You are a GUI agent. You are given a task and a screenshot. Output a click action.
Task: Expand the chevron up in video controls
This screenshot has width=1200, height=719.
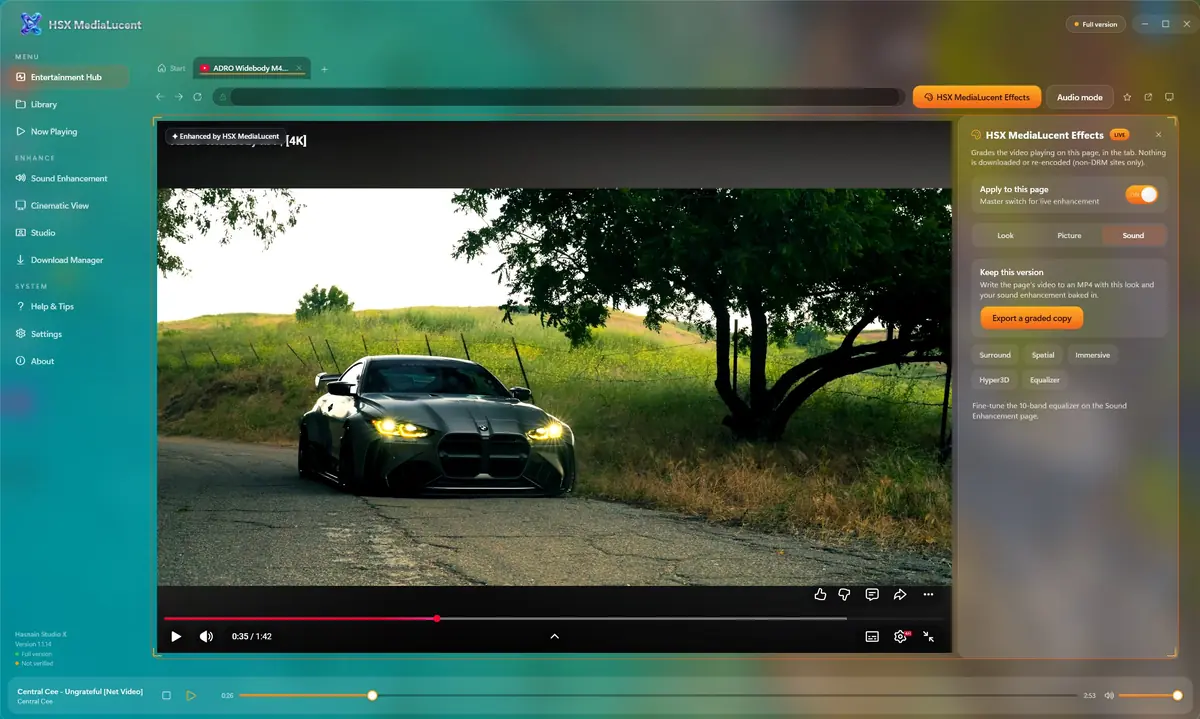tap(555, 636)
